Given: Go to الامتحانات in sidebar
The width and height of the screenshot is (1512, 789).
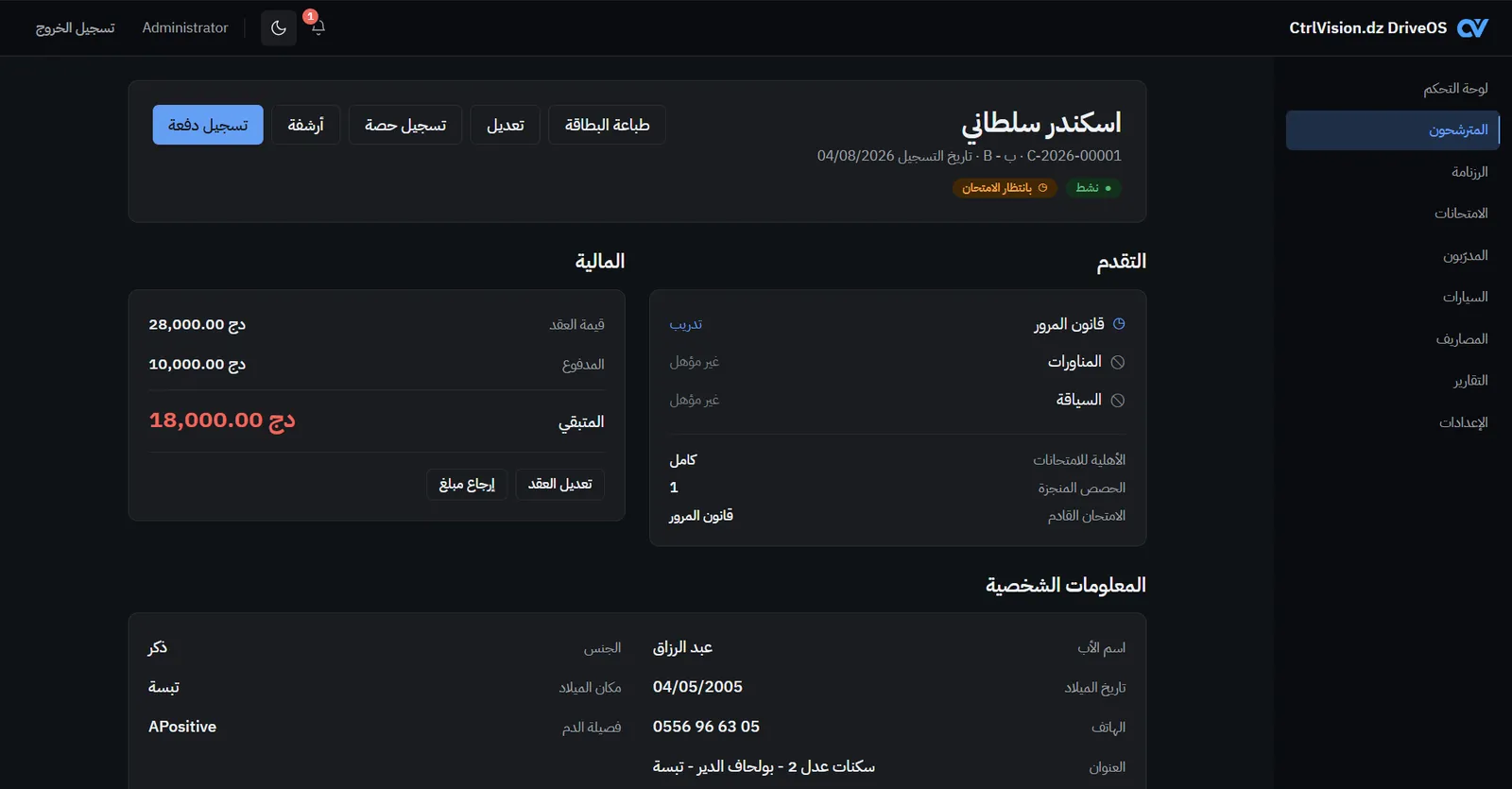Looking at the screenshot, I should point(1393,214).
